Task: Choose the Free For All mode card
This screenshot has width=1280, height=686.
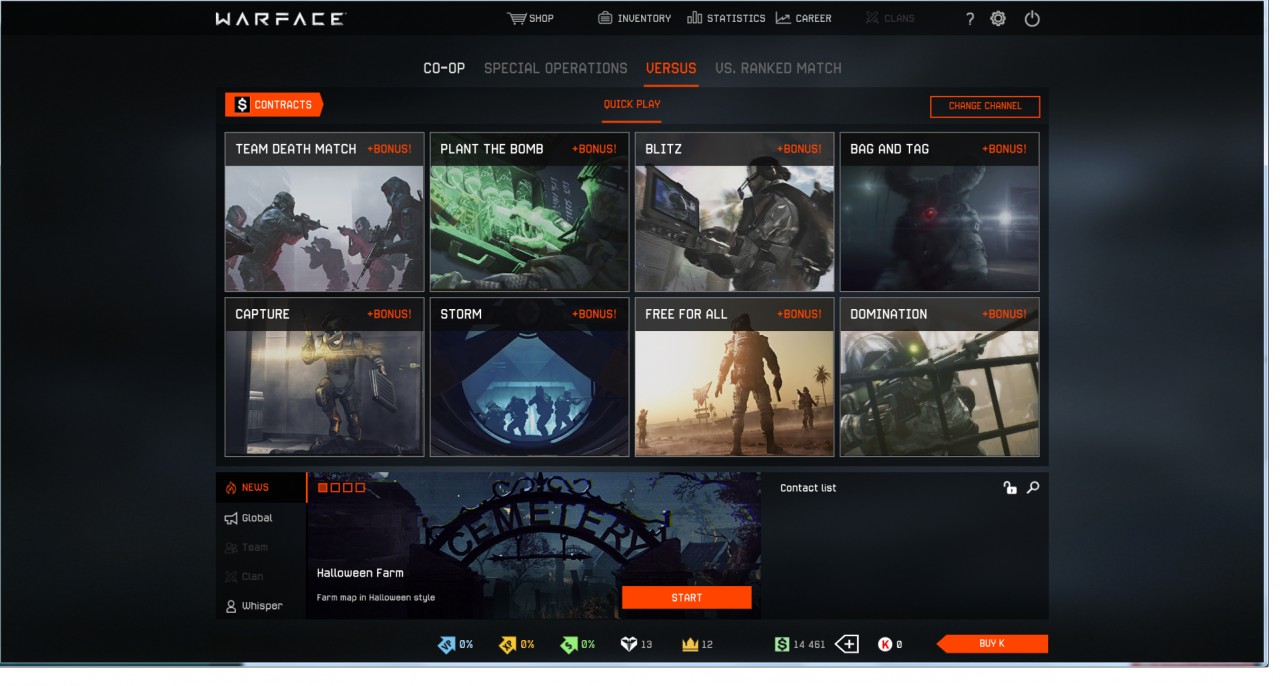Action: (x=735, y=377)
